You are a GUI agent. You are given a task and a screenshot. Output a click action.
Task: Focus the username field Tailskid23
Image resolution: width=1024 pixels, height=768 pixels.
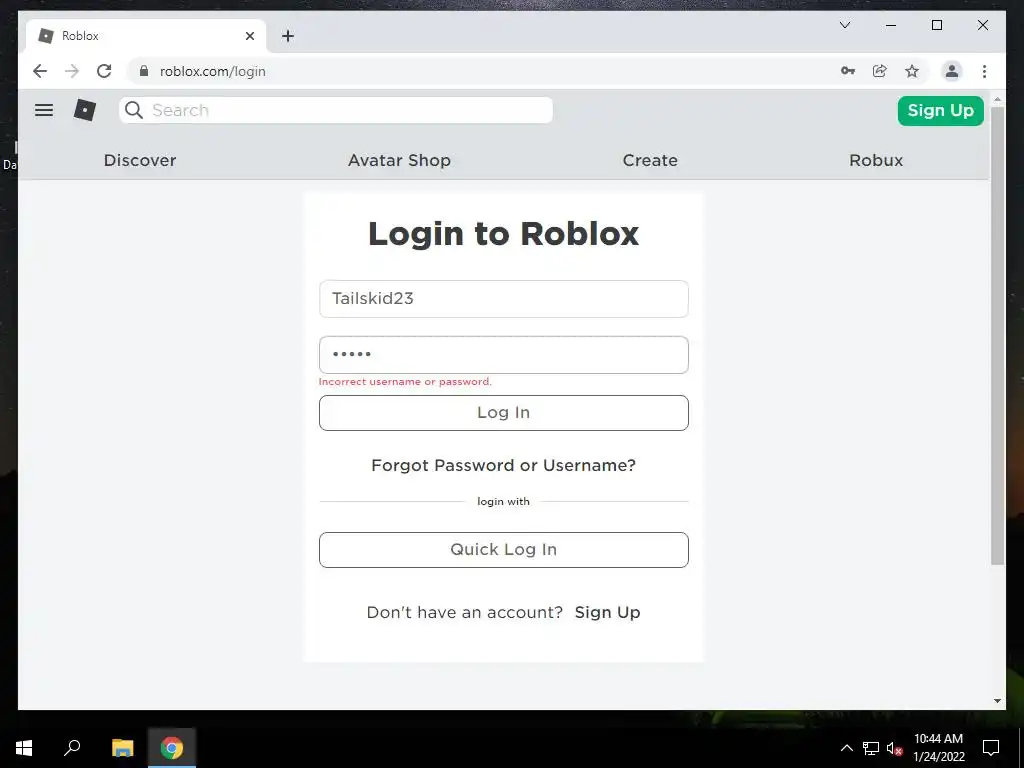[x=504, y=299]
